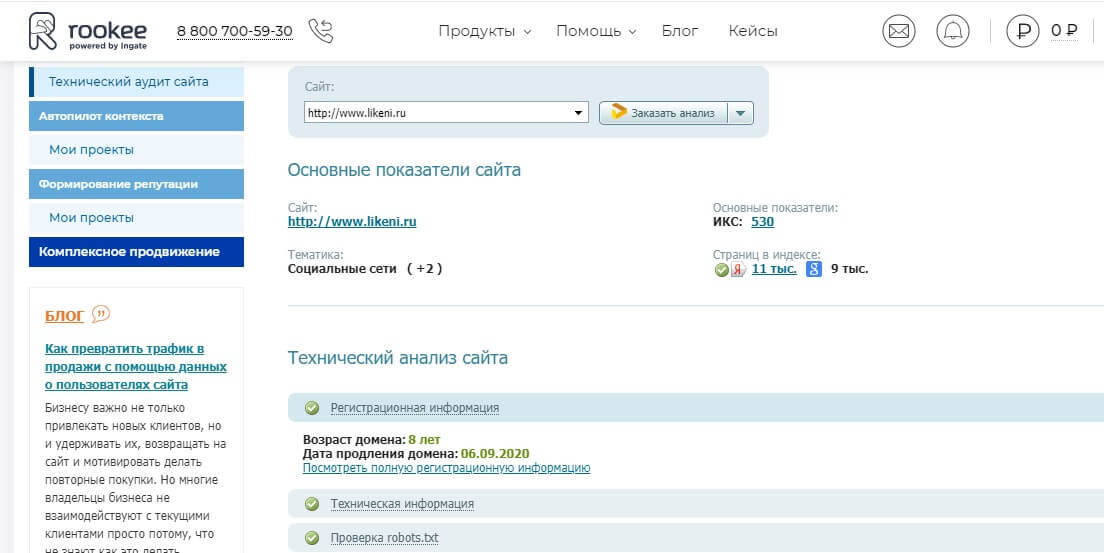Image resolution: width=1104 pixels, height=553 pixels.
Task: Open the notifications bell icon
Action: [x=953, y=31]
